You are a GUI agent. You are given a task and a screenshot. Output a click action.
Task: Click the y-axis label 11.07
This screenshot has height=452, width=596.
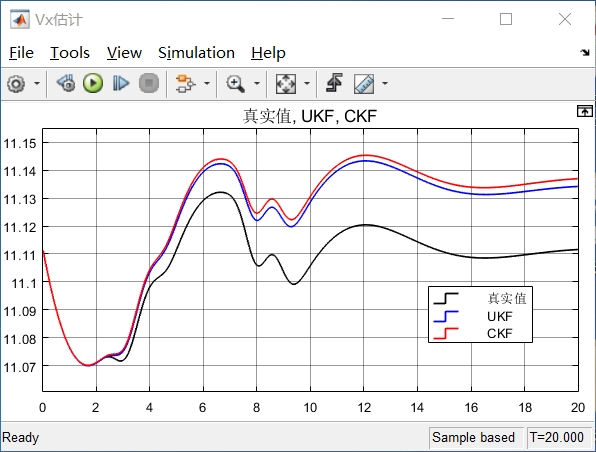click(x=20, y=367)
